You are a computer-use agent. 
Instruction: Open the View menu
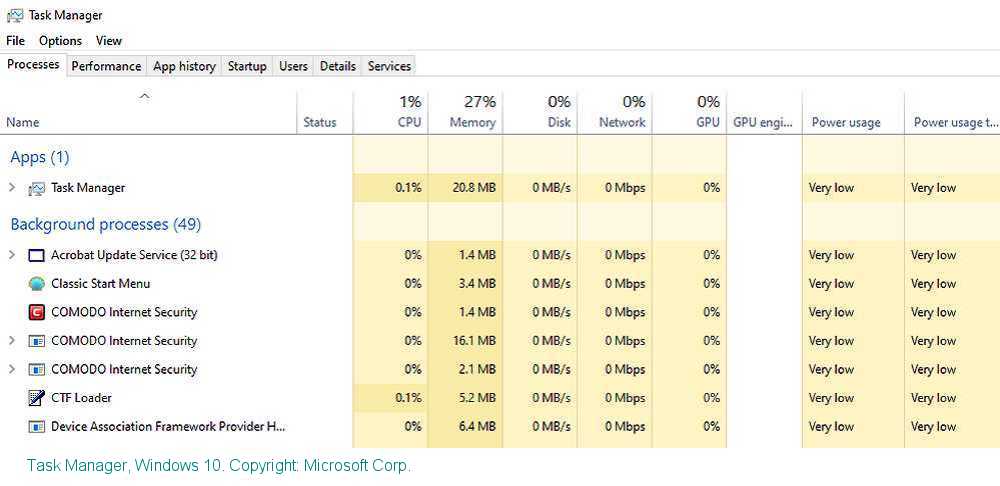coord(108,41)
